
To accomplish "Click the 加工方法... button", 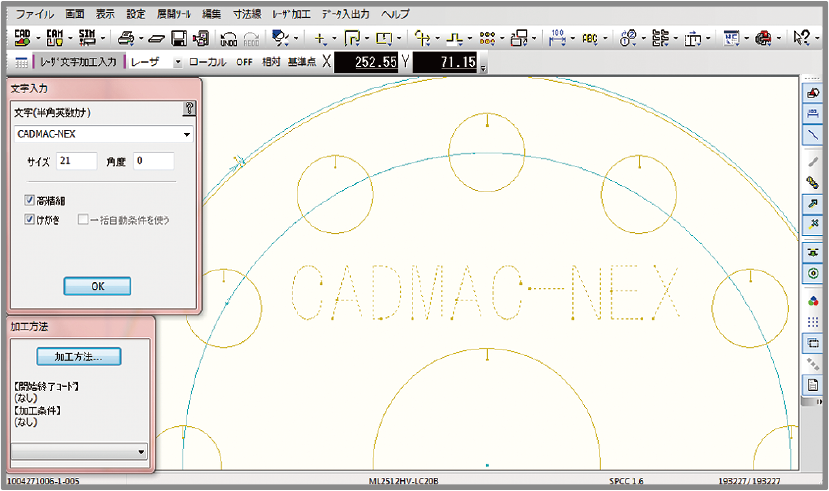I will click(79, 357).
